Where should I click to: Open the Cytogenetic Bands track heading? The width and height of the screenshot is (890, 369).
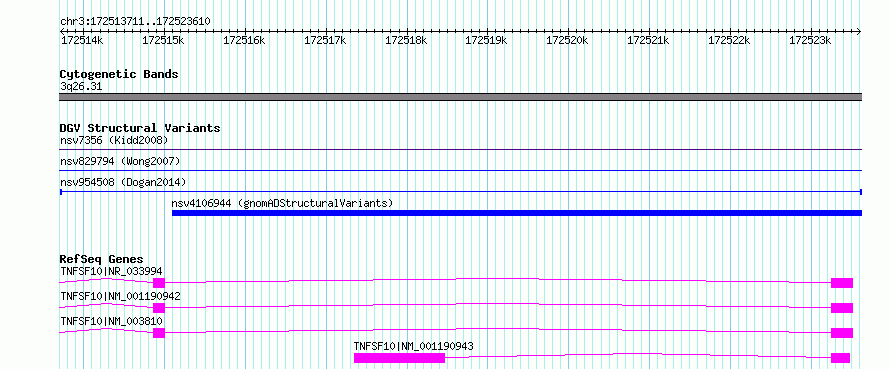coord(119,74)
